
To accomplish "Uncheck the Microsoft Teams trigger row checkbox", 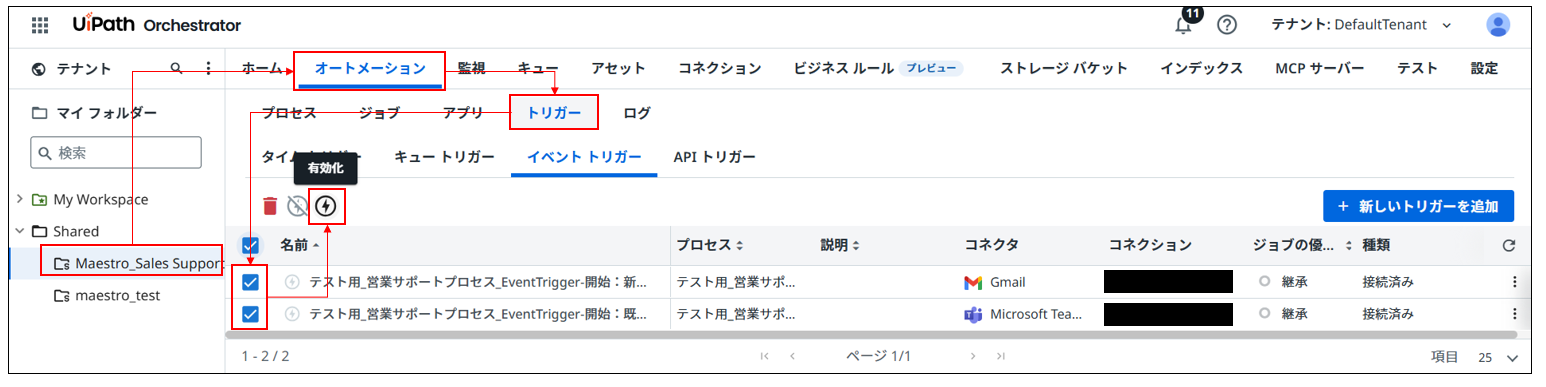I will 251,314.
